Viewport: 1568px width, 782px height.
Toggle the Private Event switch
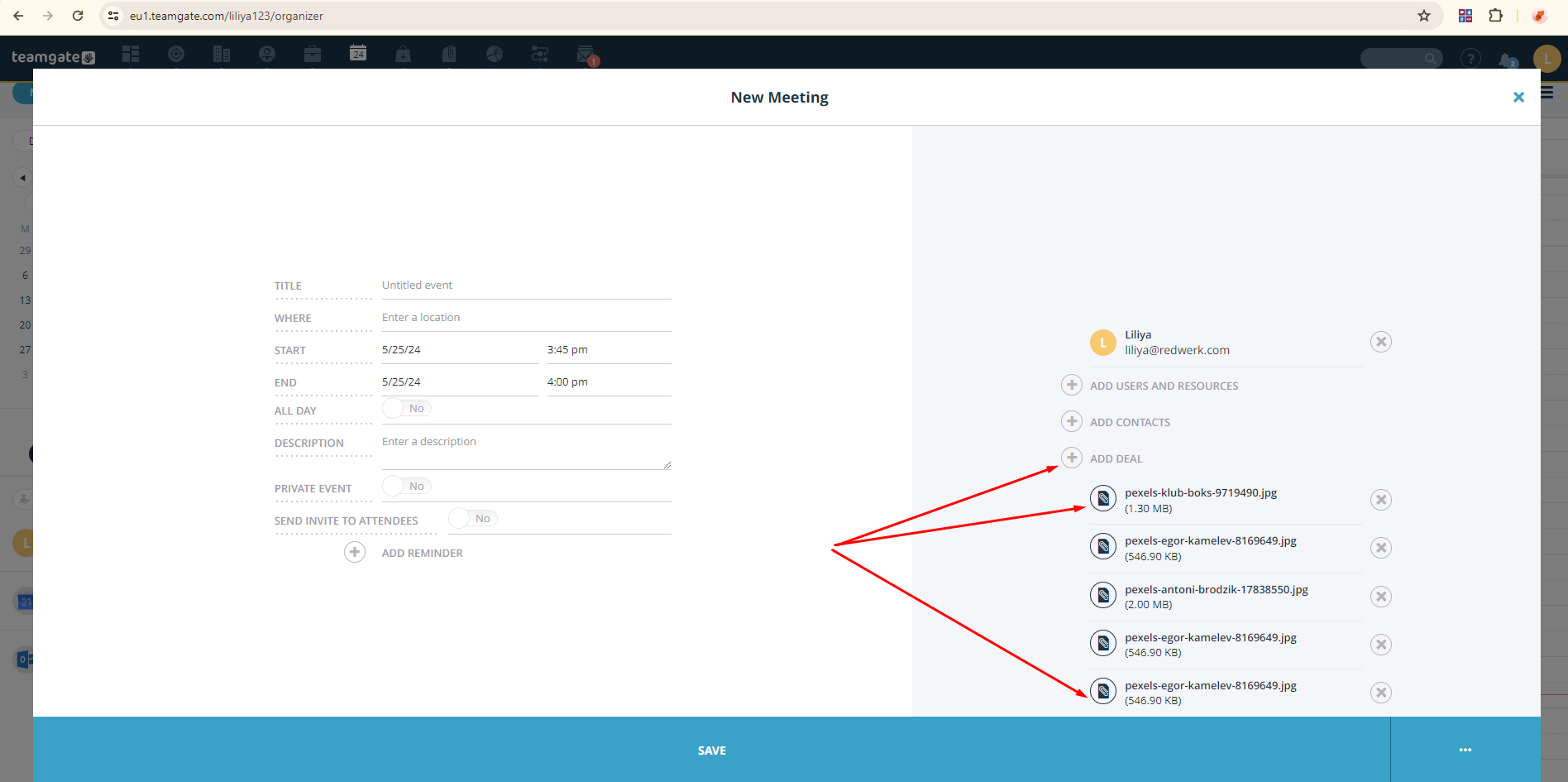pyautogui.click(x=407, y=487)
